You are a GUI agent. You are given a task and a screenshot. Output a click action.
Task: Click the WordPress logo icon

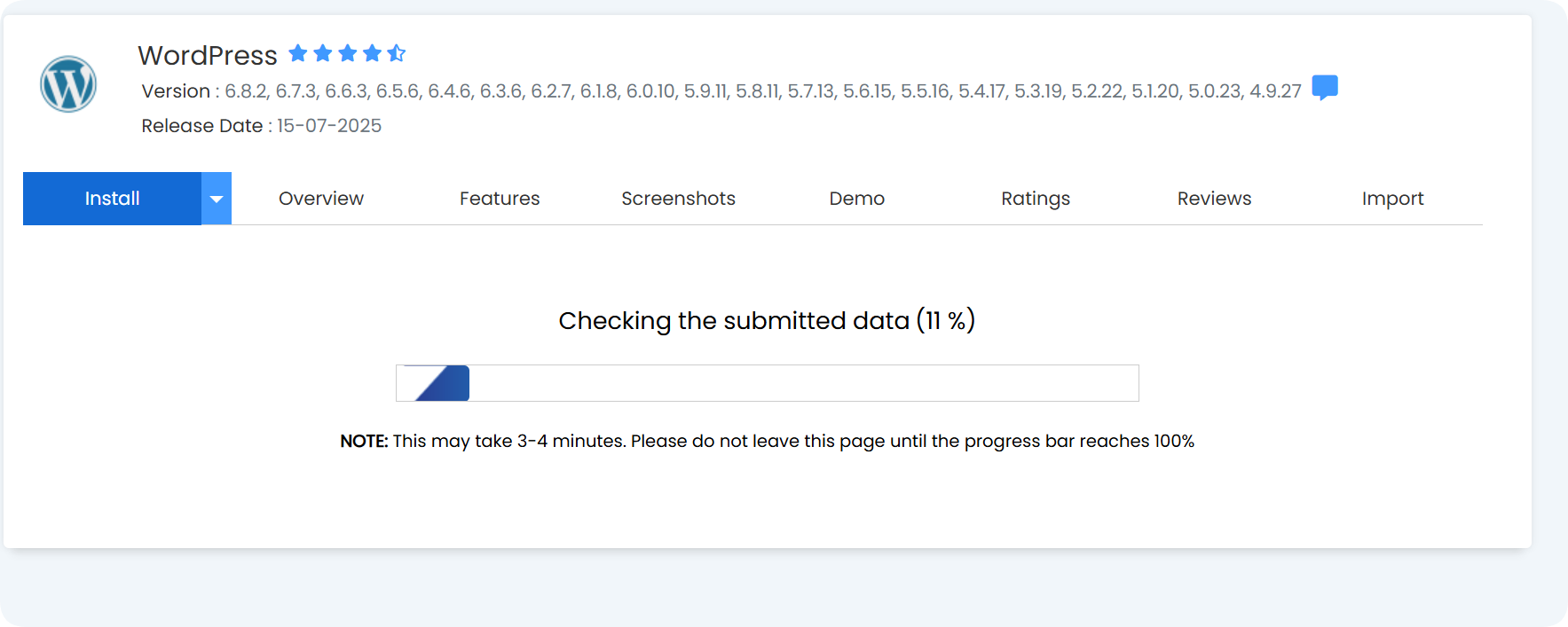(x=68, y=84)
